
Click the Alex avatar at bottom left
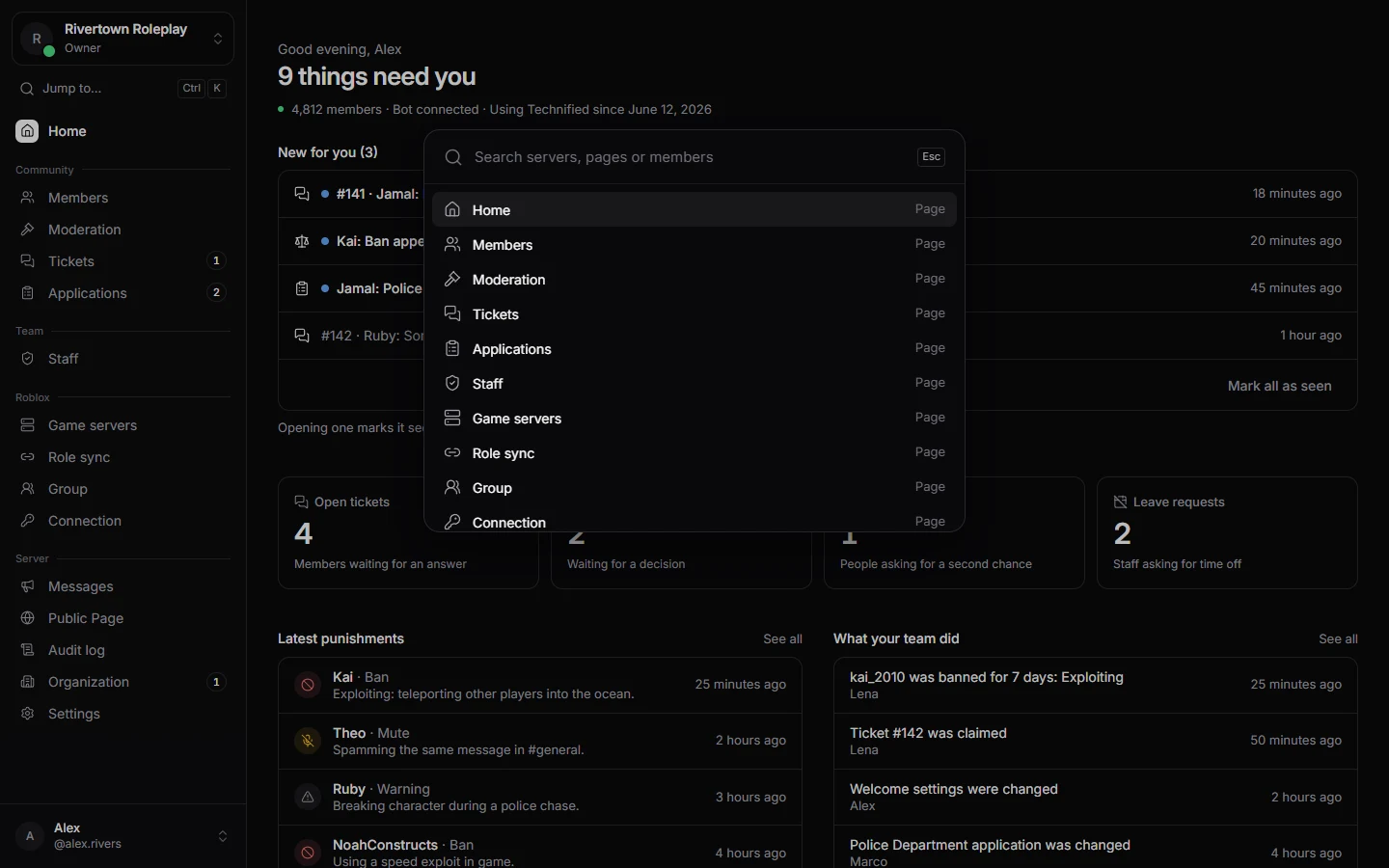30,836
